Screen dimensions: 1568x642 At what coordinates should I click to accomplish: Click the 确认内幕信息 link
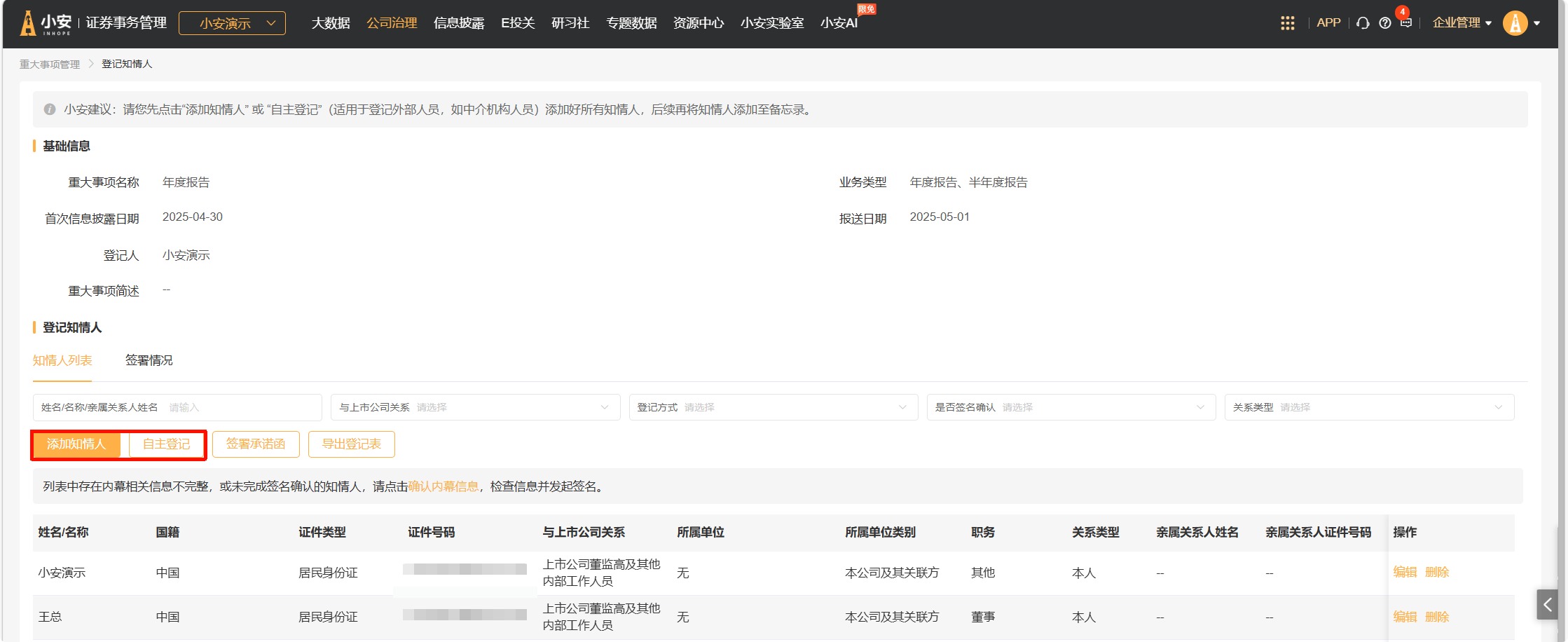coord(443,486)
